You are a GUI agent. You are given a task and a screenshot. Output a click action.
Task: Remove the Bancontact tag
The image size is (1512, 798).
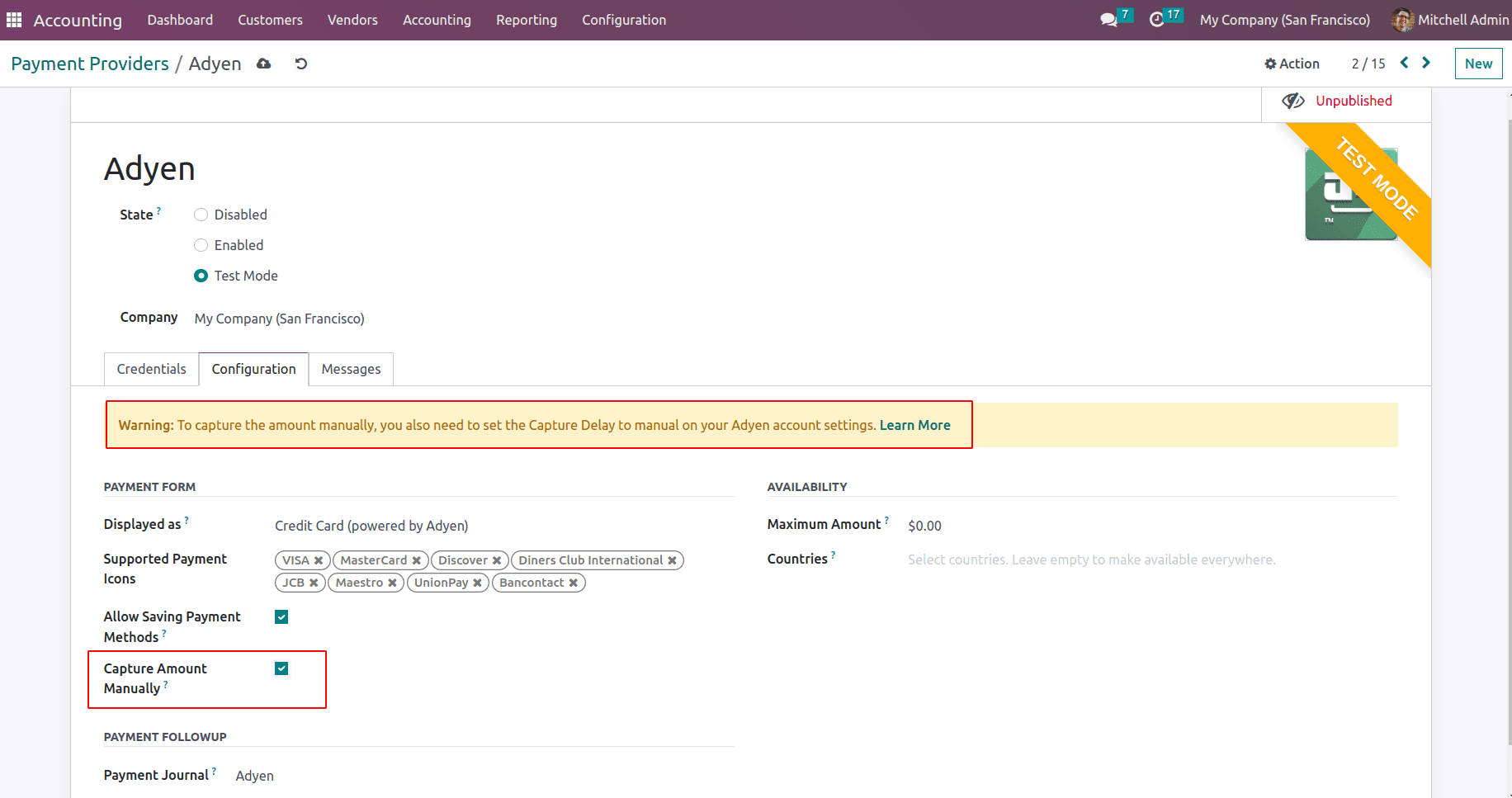574,583
